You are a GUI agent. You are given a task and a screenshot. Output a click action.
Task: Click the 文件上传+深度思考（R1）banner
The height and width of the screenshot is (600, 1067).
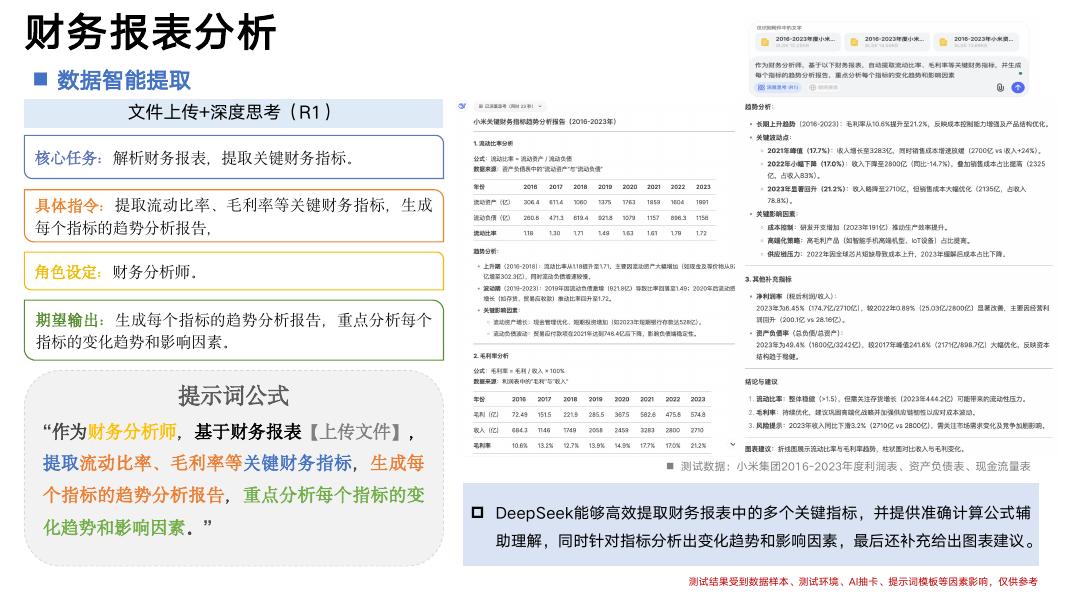pyautogui.click(x=233, y=113)
